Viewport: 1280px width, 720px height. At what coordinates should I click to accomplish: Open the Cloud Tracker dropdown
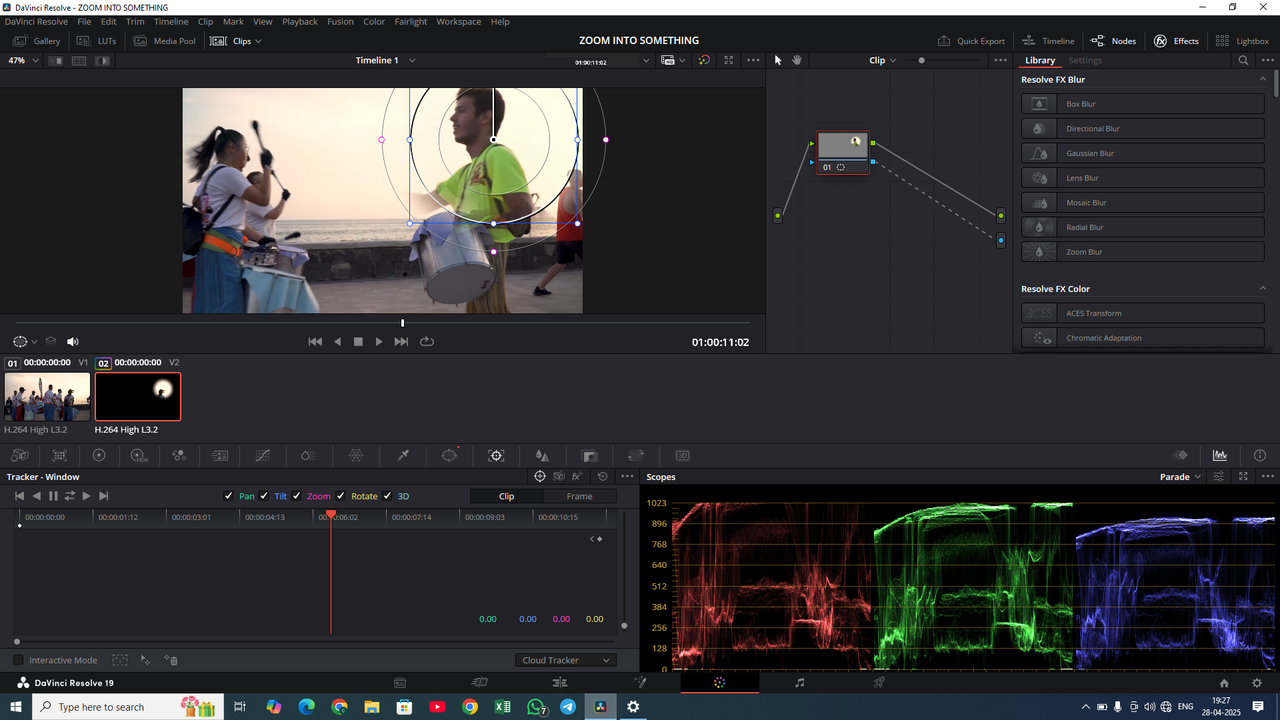pyautogui.click(x=565, y=660)
